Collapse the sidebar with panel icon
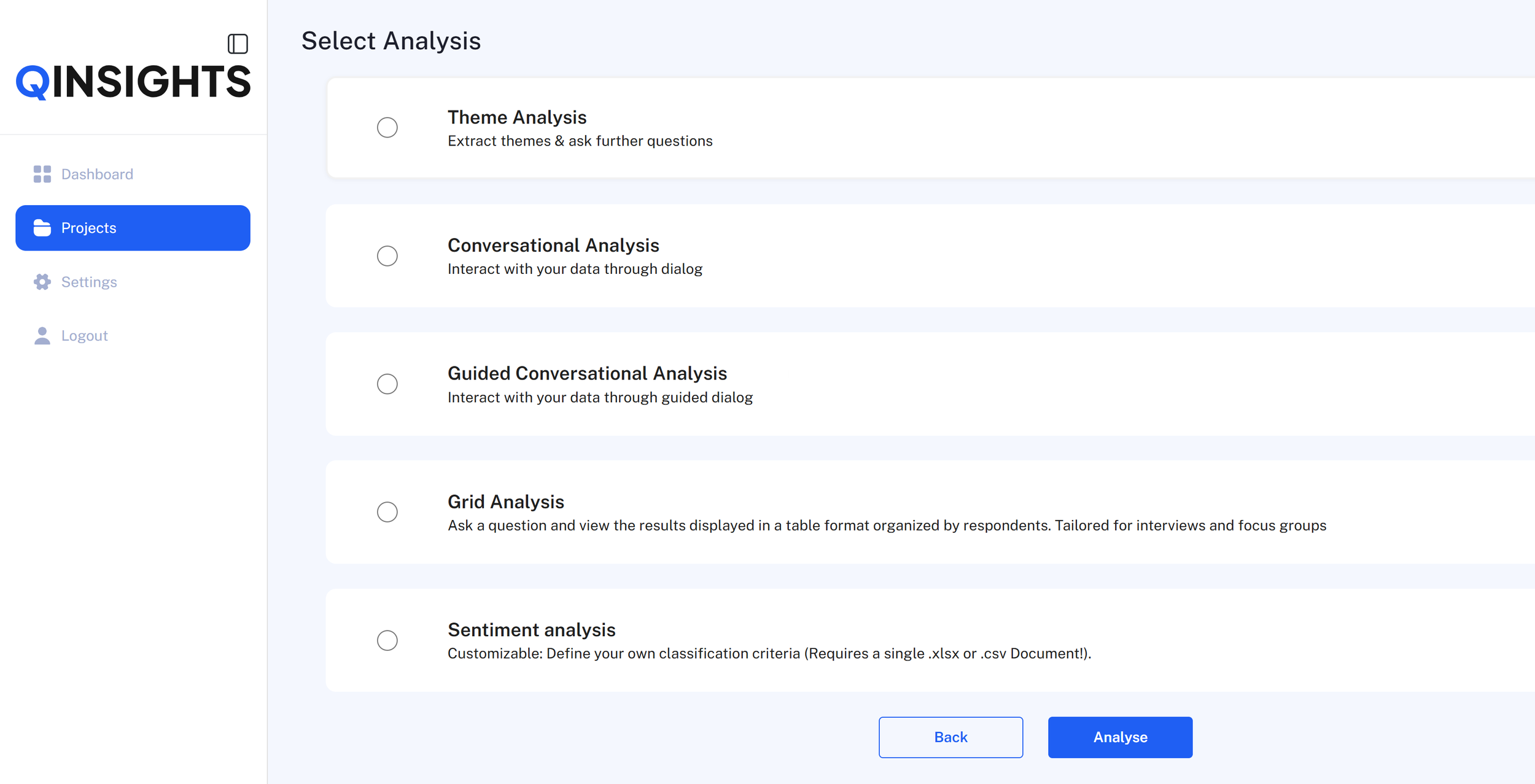 (238, 44)
